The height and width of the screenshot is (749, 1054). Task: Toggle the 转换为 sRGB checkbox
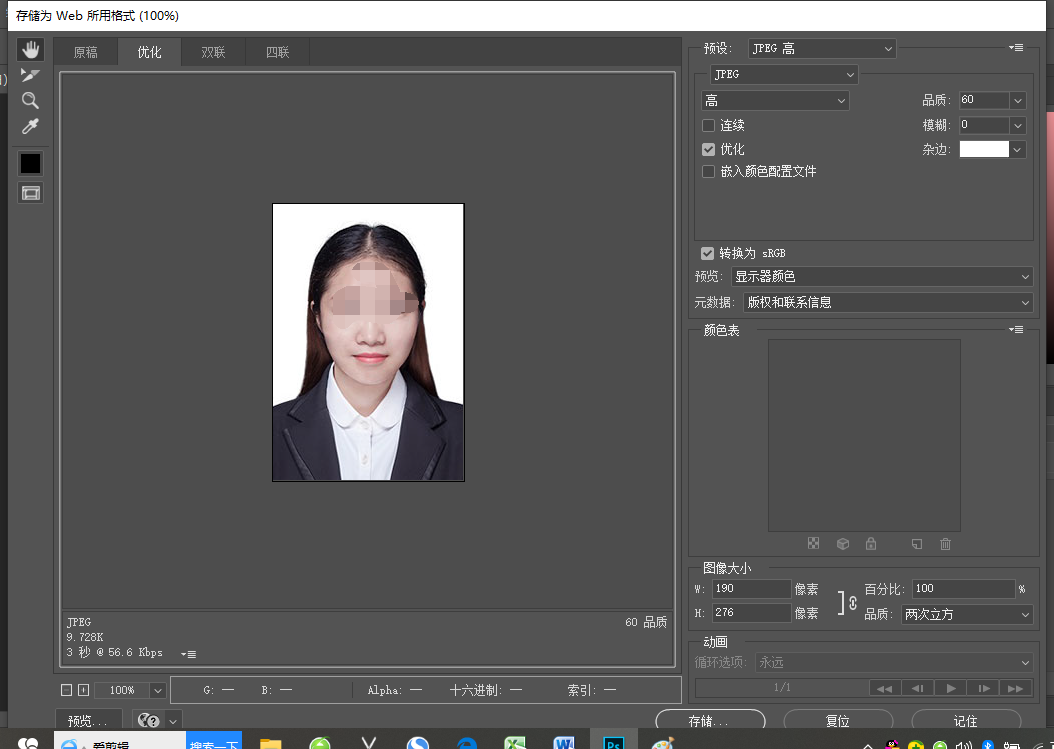tap(707, 253)
